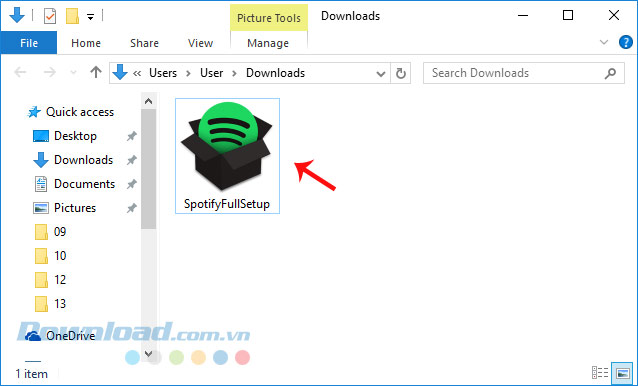
Task: Open Desktop from Quick access
Action: click(75, 136)
